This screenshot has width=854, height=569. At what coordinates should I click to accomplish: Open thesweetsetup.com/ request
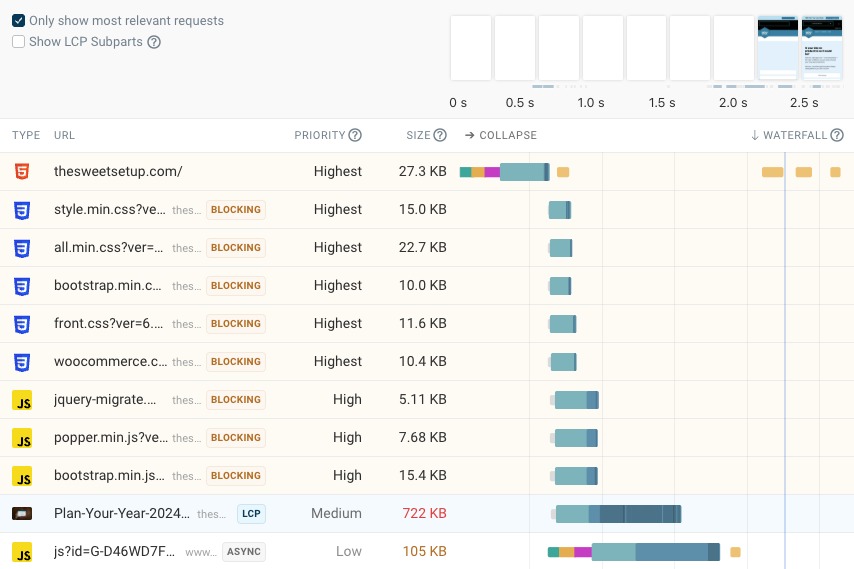tap(118, 171)
